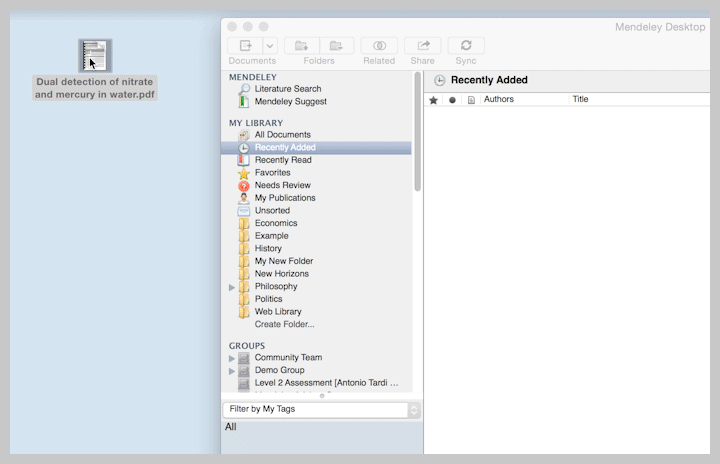Image resolution: width=720 pixels, height=464 pixels.
Task: Expand the Demo Group triangle
Action: click(x=232, y=371)
